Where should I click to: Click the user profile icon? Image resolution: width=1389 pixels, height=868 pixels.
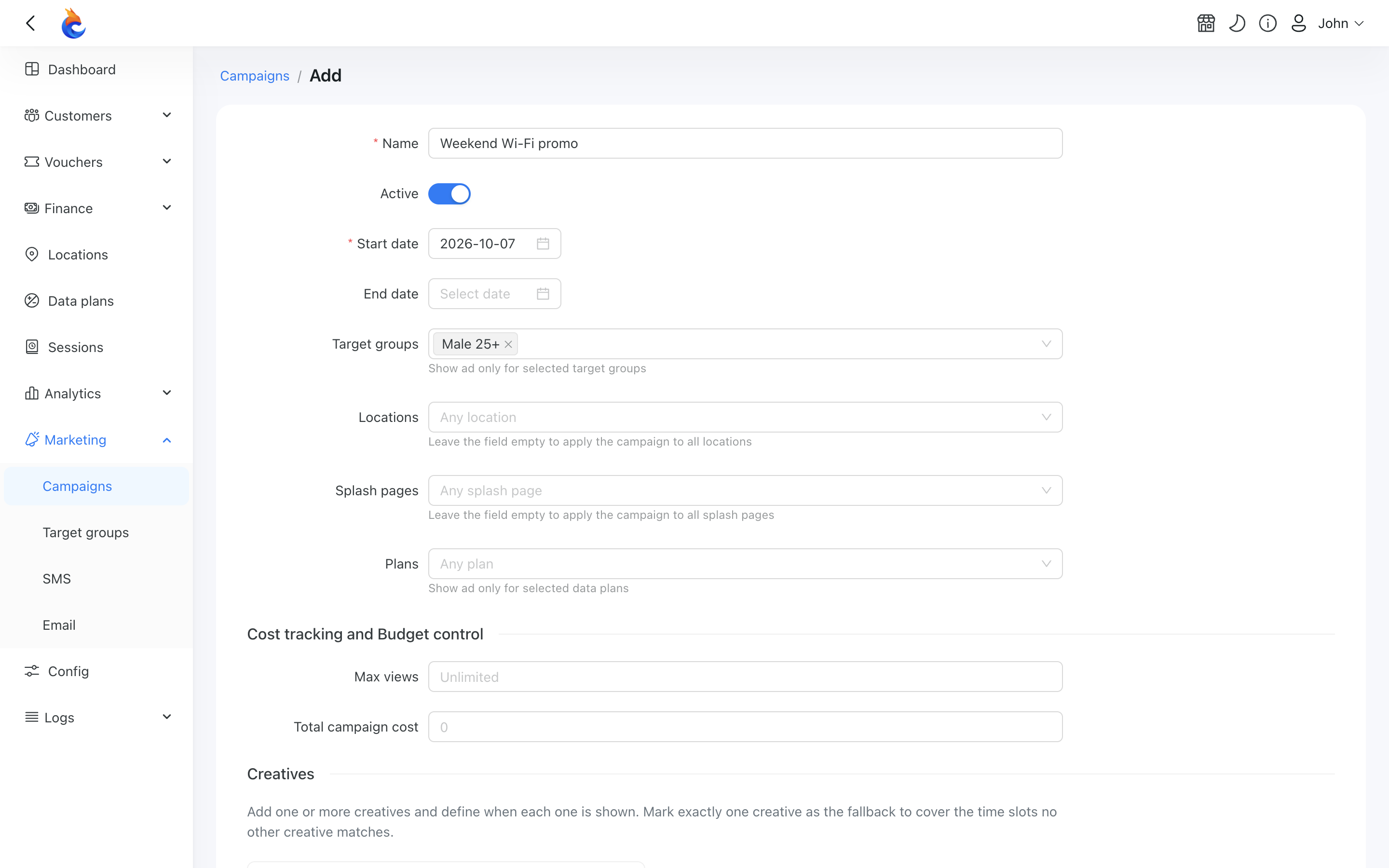click(1298, 23)
